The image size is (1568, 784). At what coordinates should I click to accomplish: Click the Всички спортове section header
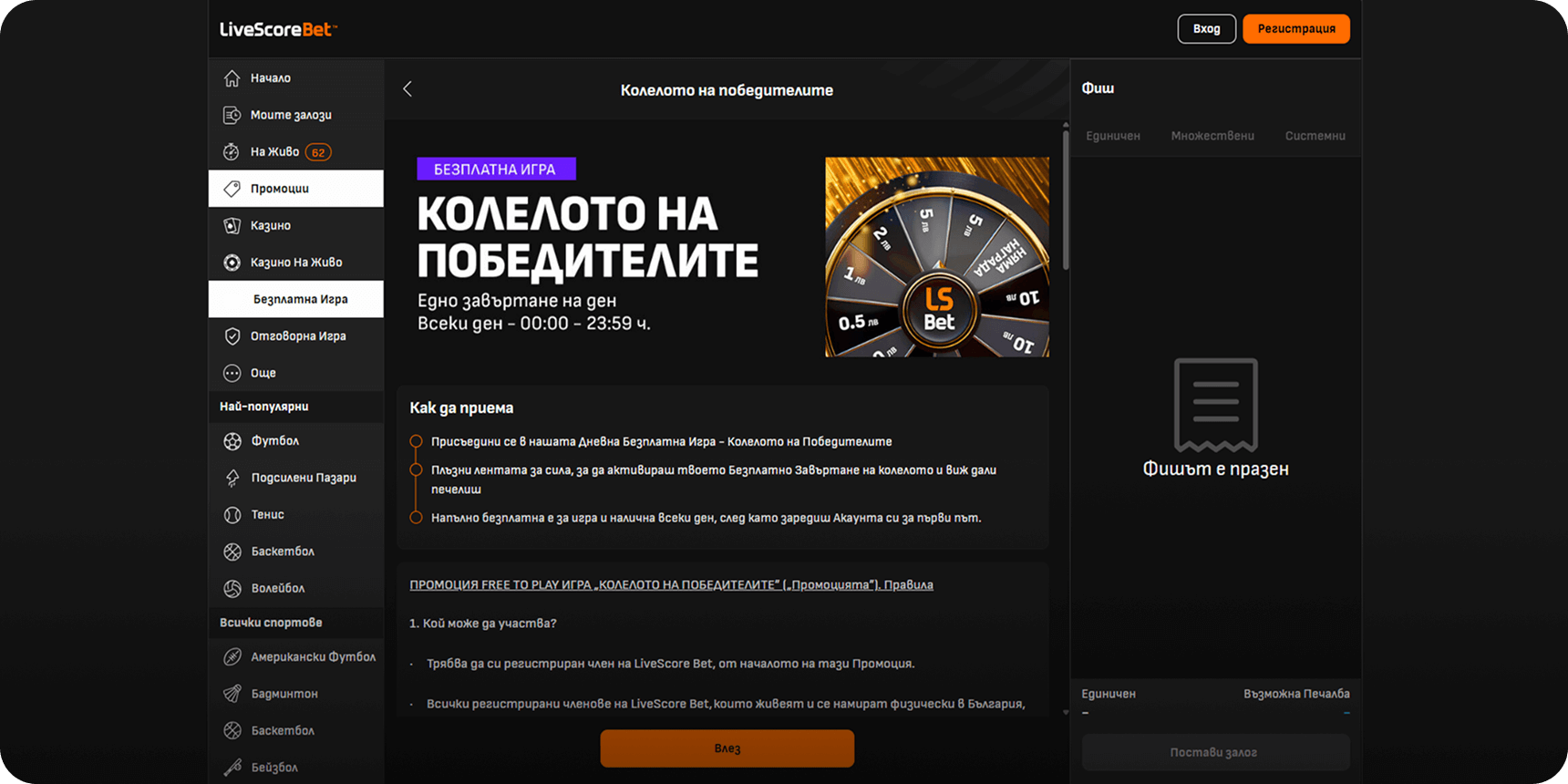click(x=271, y=623)
